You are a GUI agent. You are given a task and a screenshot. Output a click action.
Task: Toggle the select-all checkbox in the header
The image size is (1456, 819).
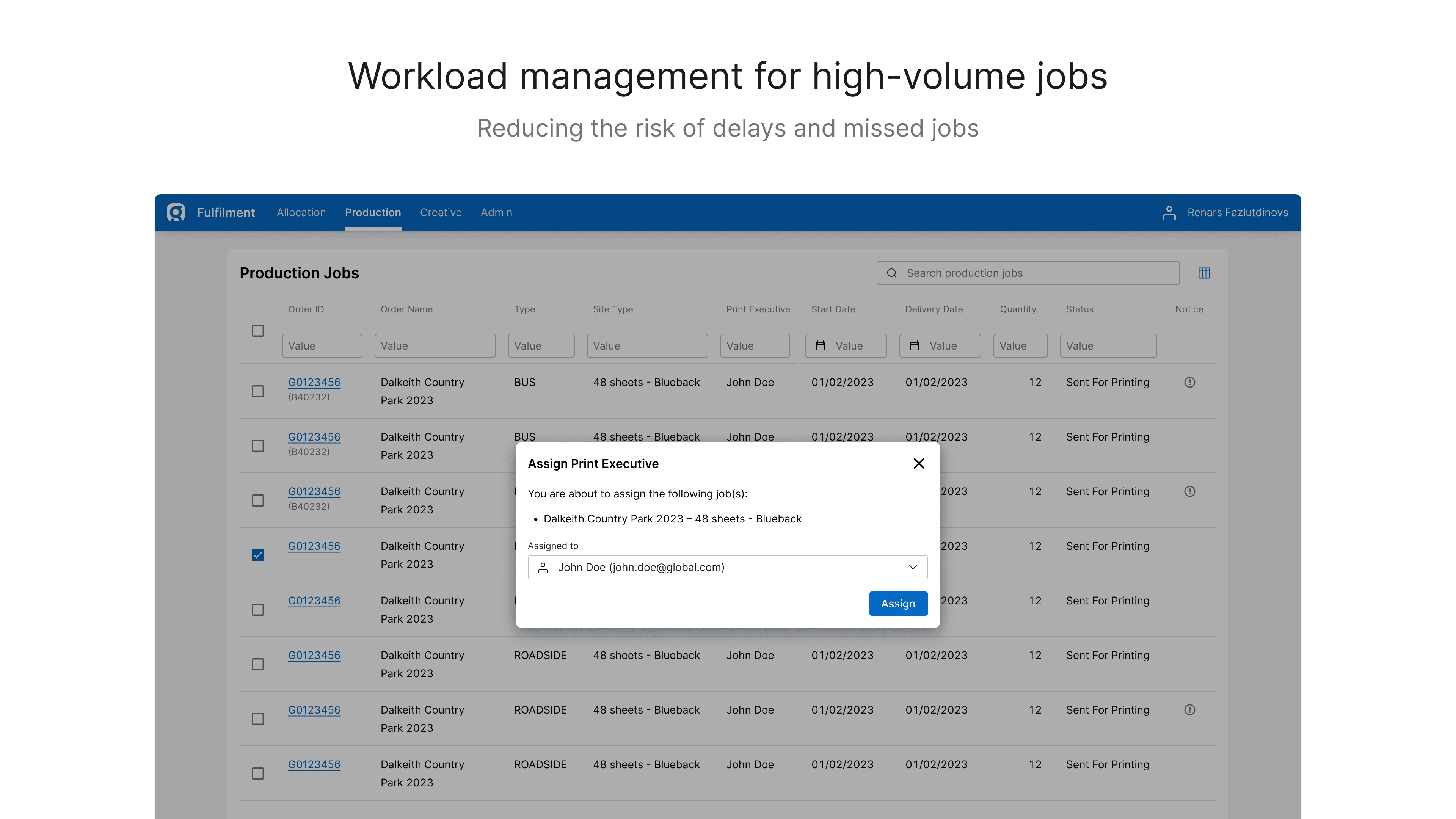258,331
